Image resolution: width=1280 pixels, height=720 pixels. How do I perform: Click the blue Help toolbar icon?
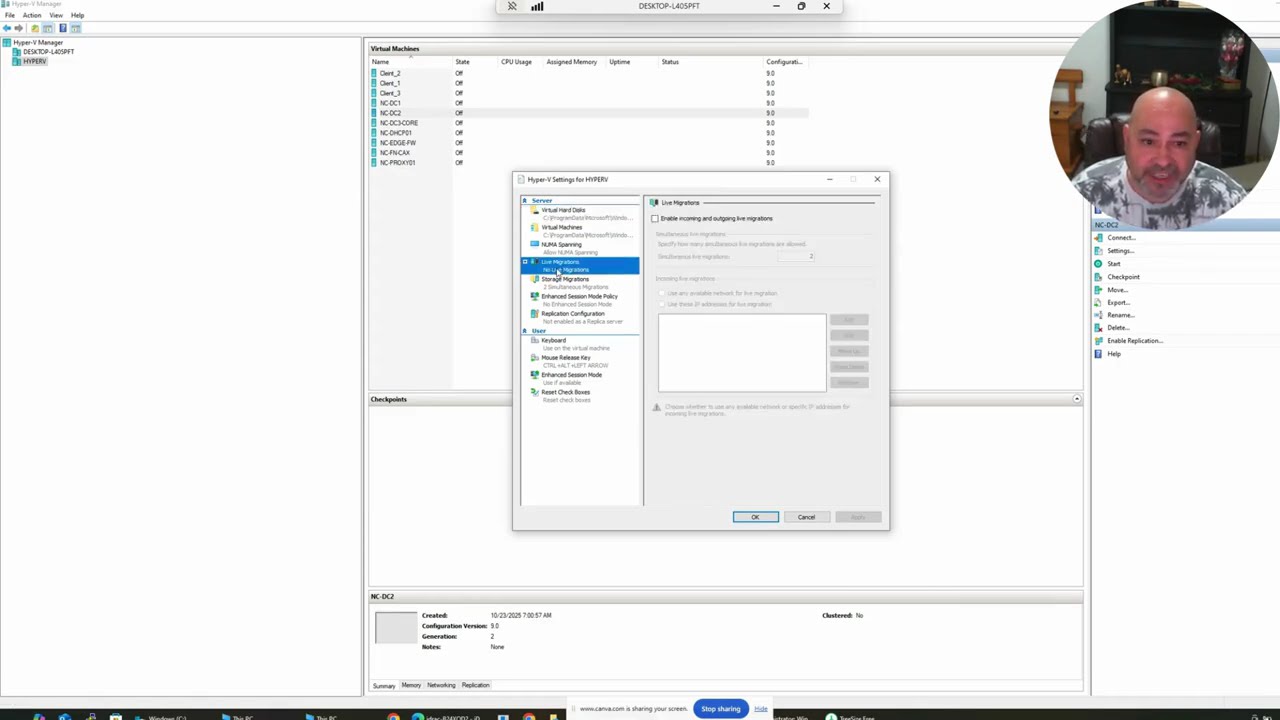coord(62,28)
